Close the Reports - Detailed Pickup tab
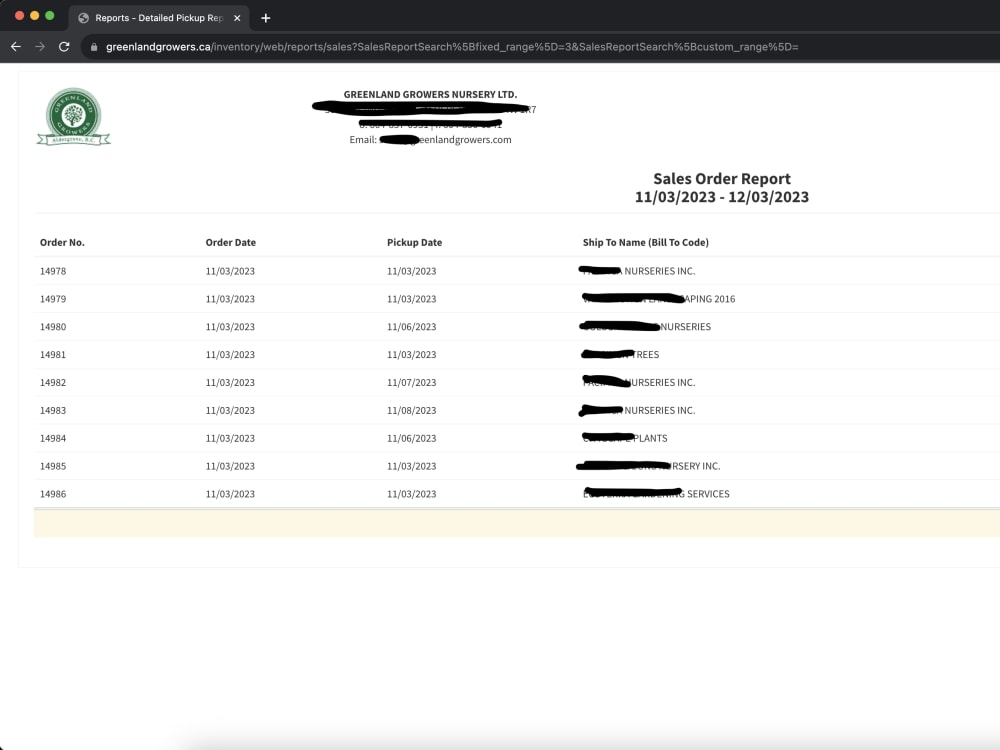Image resolution: width=1000 pixels, height=750 pixels. click(x=237, y=18)
